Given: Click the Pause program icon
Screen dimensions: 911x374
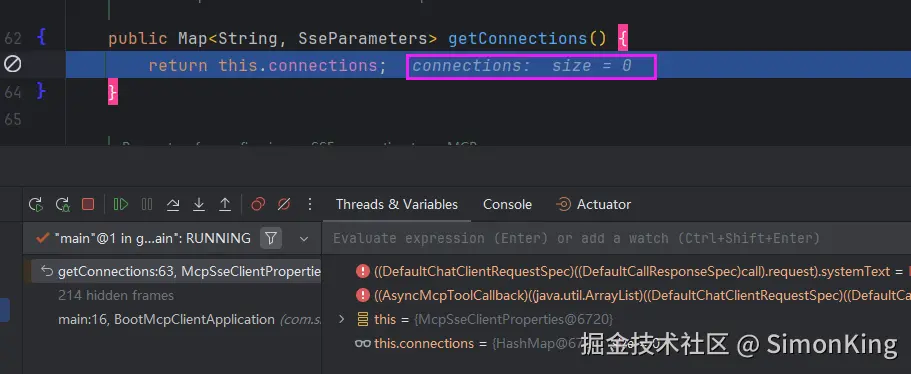Looking at the screenshot, I should tap(147, 204).
